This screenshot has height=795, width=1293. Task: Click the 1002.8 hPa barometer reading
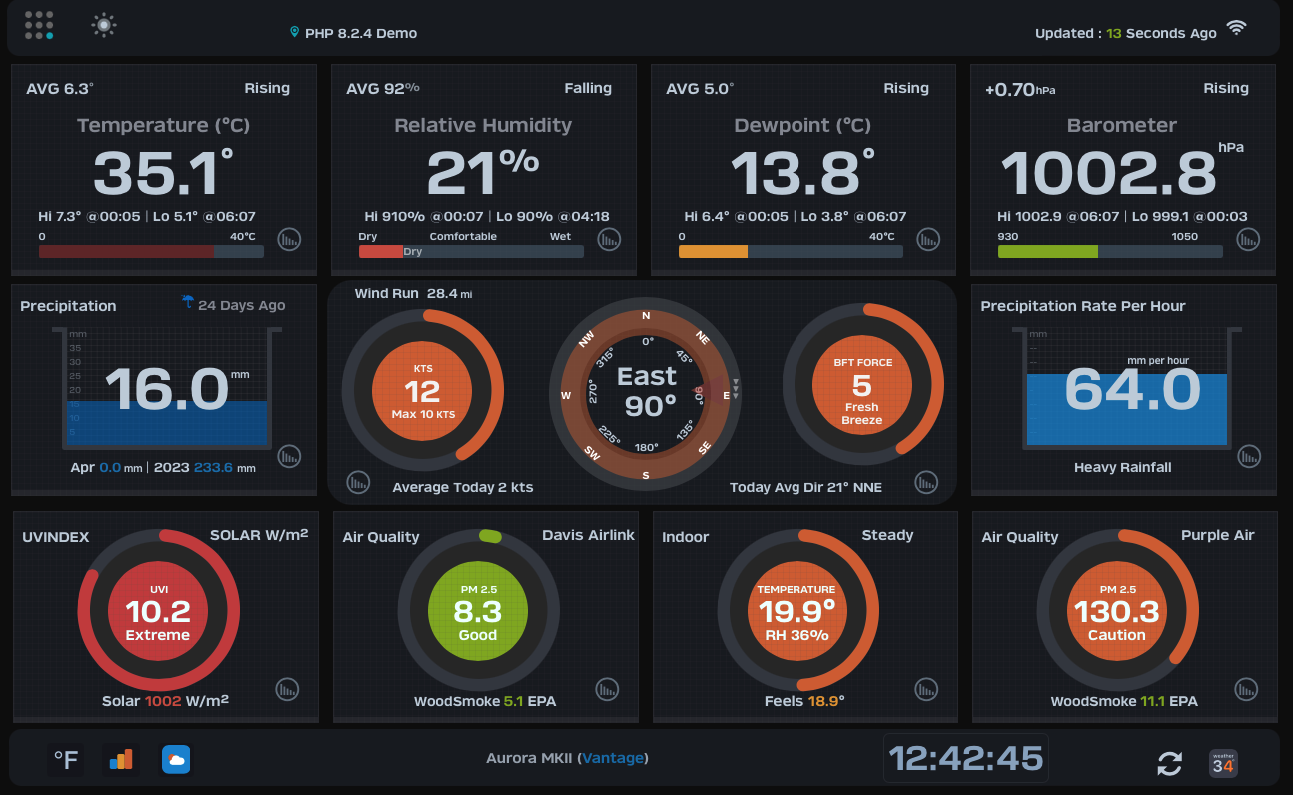1122,171
